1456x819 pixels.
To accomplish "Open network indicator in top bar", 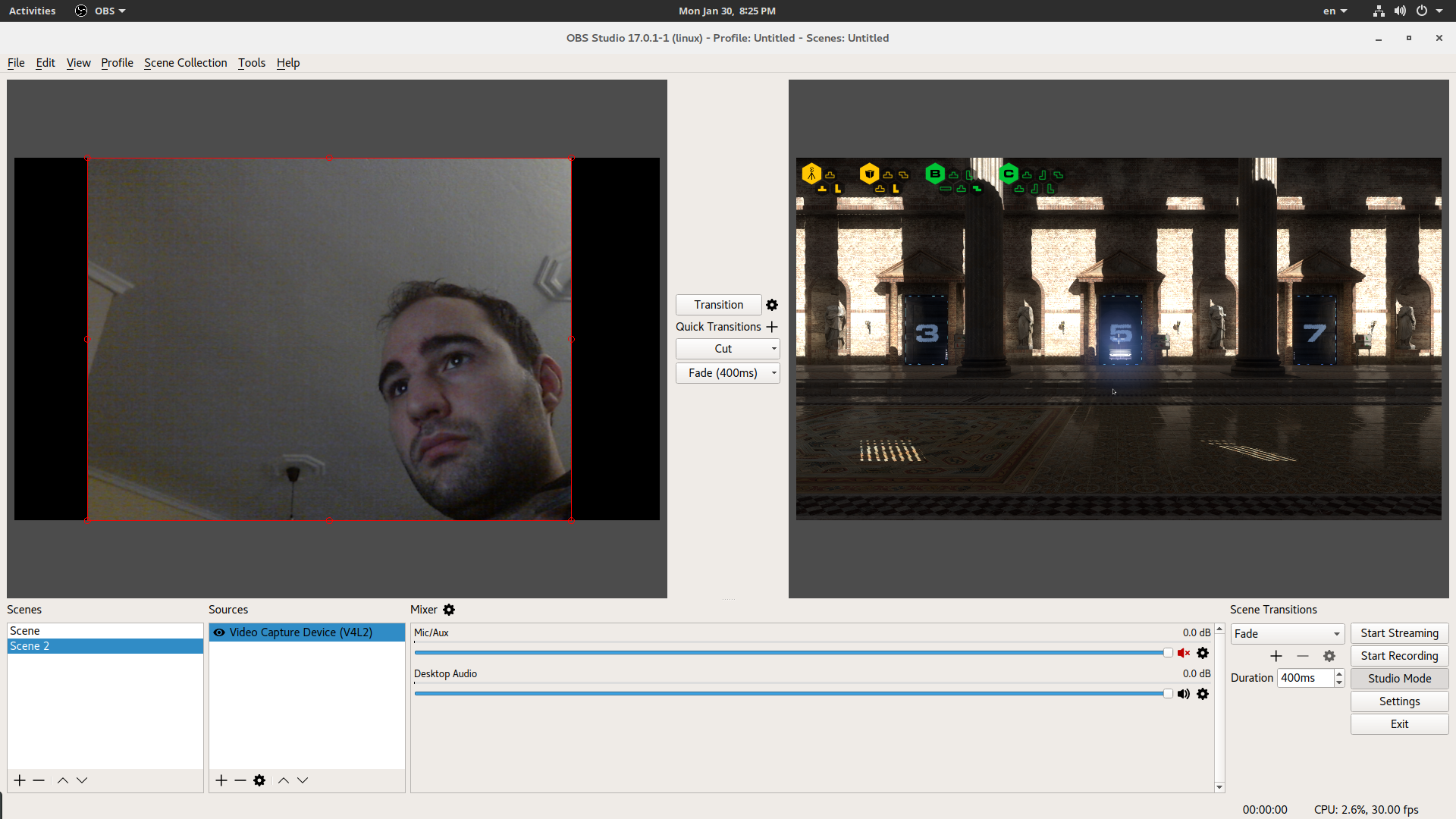I will point(1379,11).
